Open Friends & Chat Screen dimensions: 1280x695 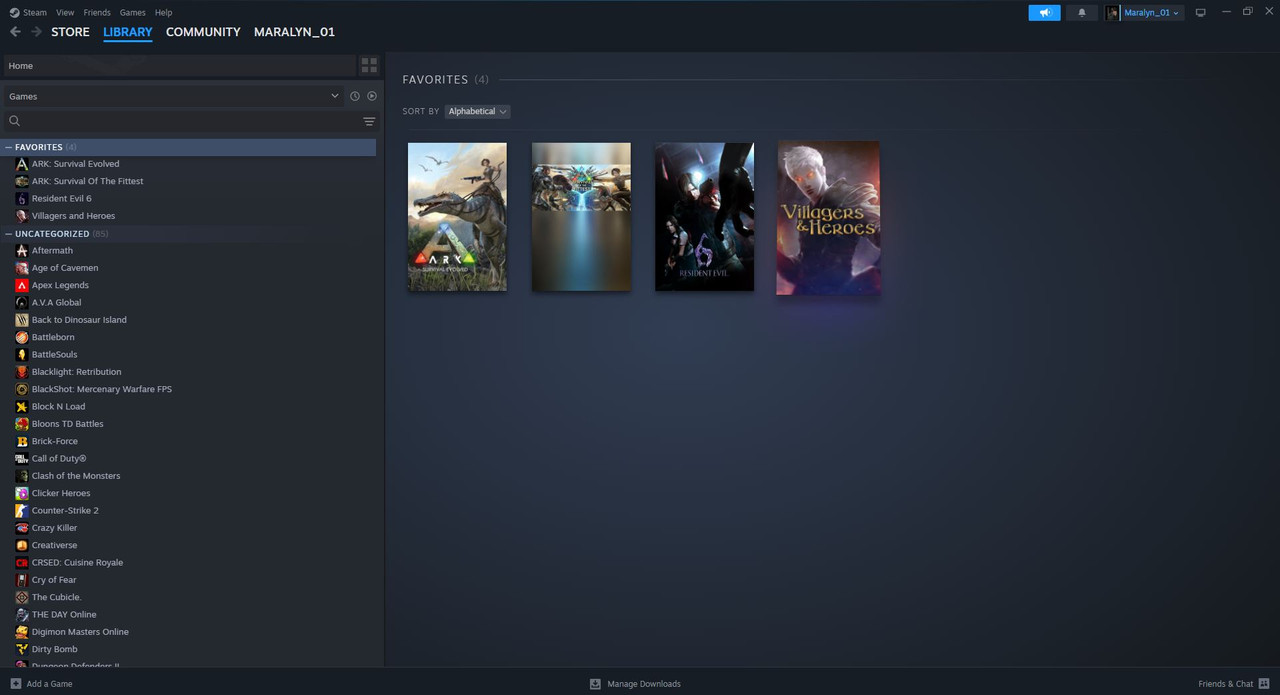[1225, 684]
